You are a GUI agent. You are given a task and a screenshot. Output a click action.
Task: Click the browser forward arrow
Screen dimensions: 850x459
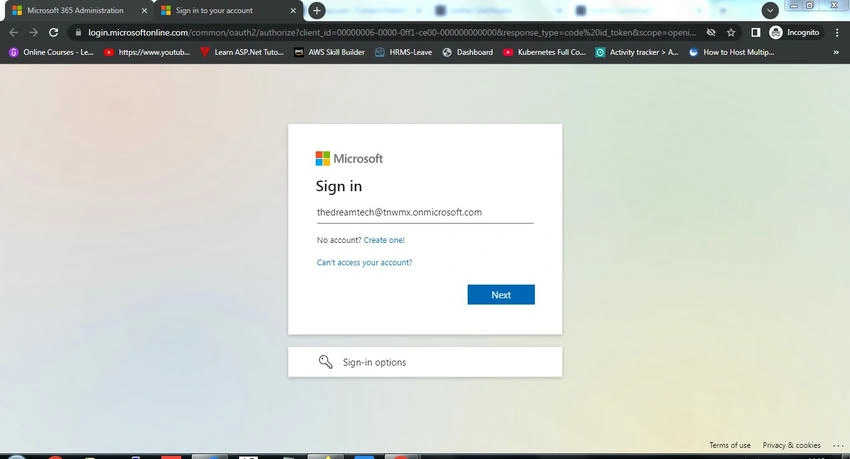coord(34,33)
